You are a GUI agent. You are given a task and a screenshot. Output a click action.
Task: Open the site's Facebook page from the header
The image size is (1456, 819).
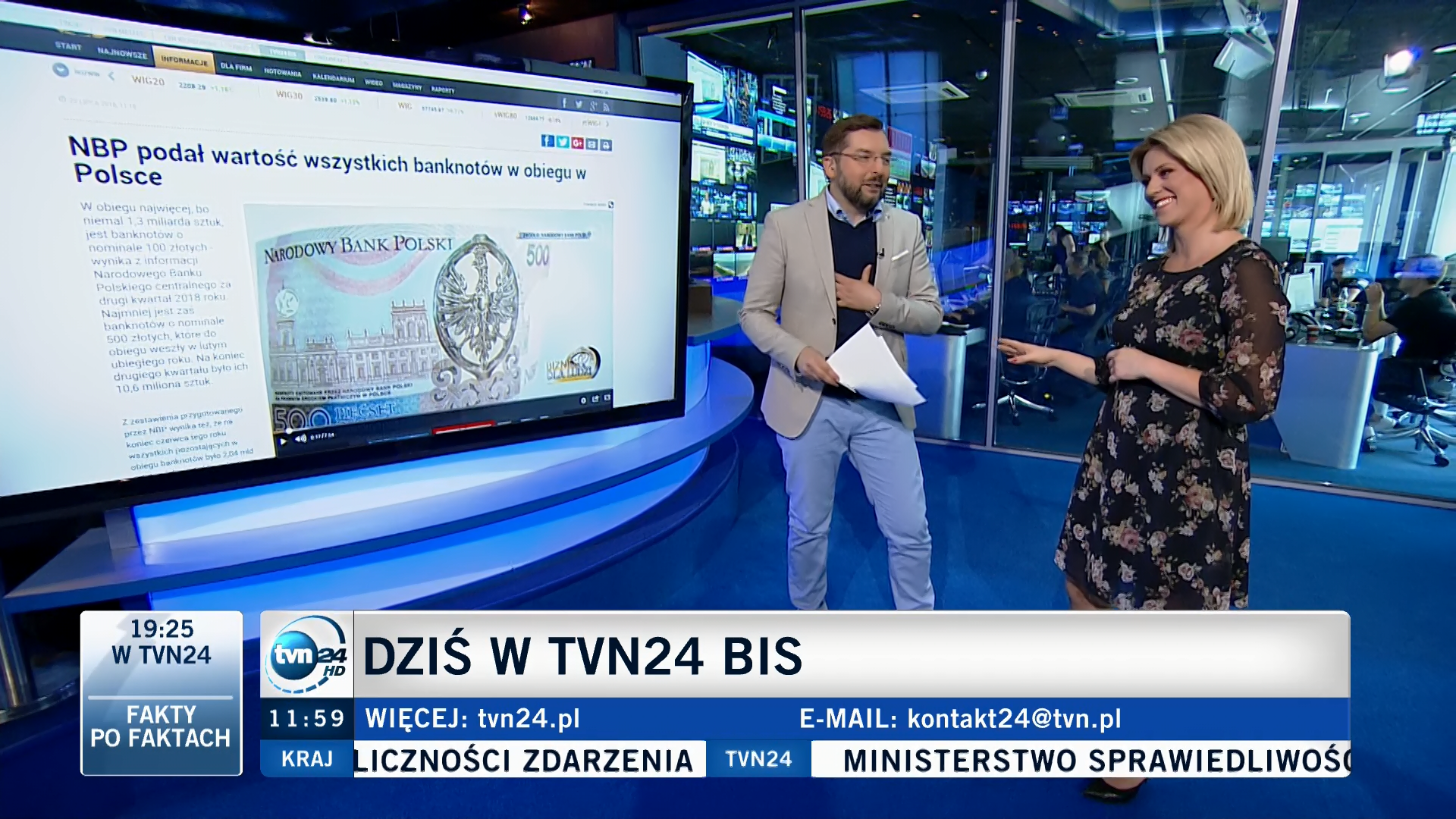563,102
